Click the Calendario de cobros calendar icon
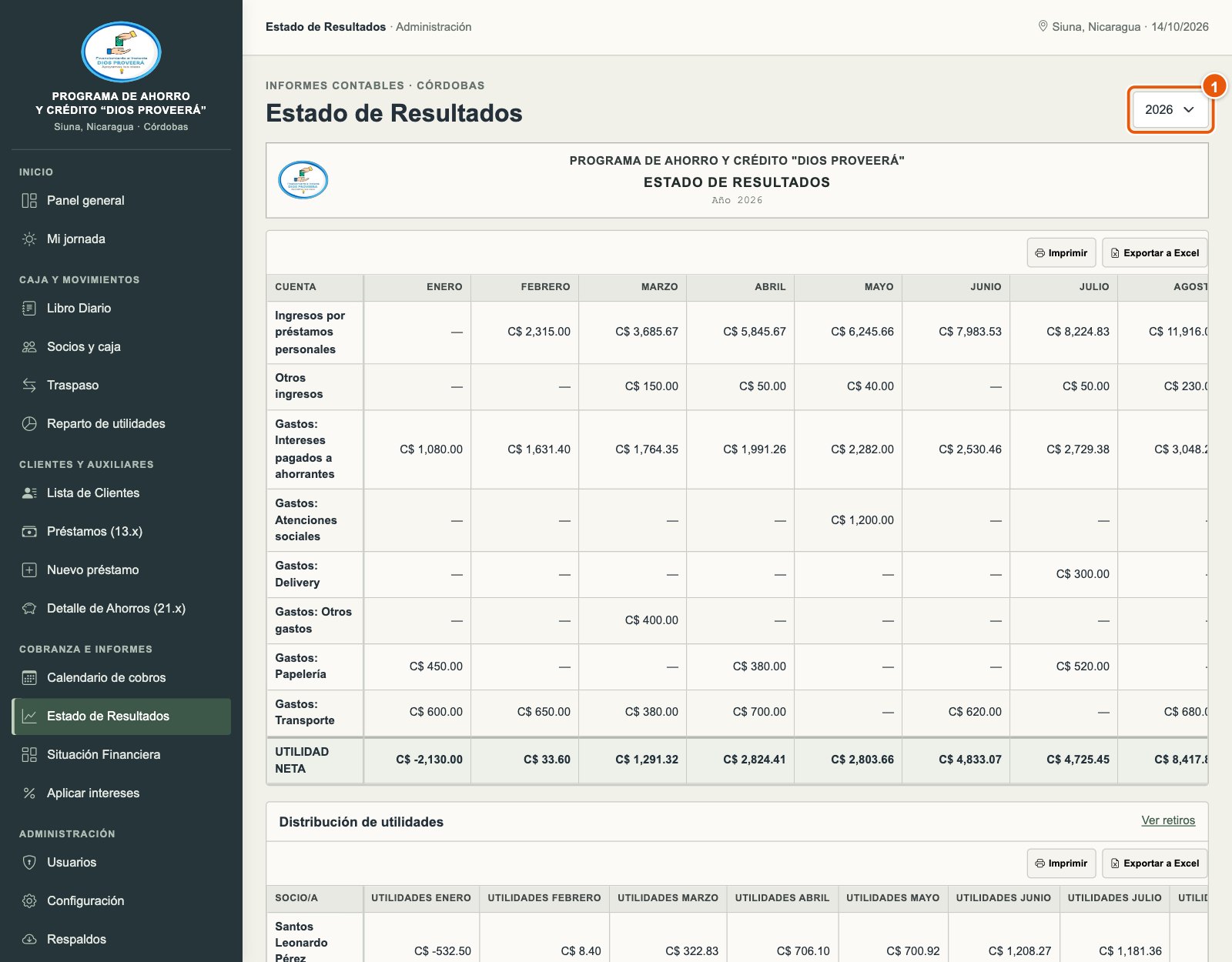The width and height of the screenshot is (1232, 962). 29,678
